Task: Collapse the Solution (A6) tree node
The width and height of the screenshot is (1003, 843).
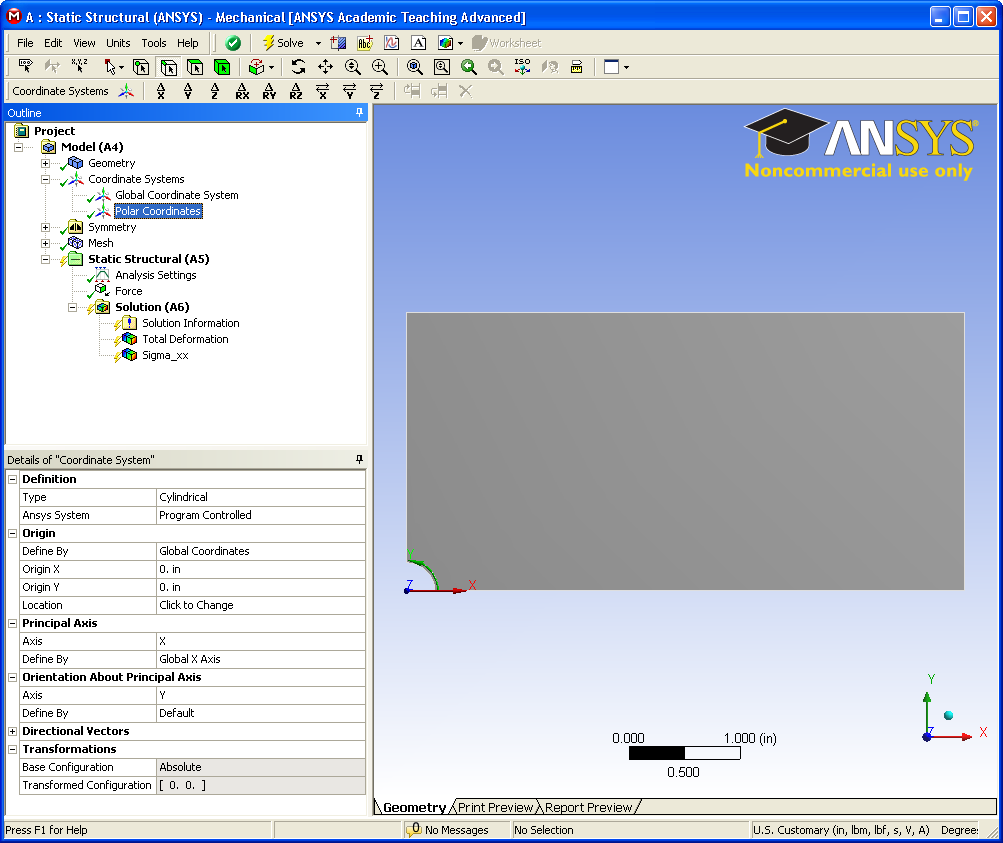Action: tap(72, 308)
